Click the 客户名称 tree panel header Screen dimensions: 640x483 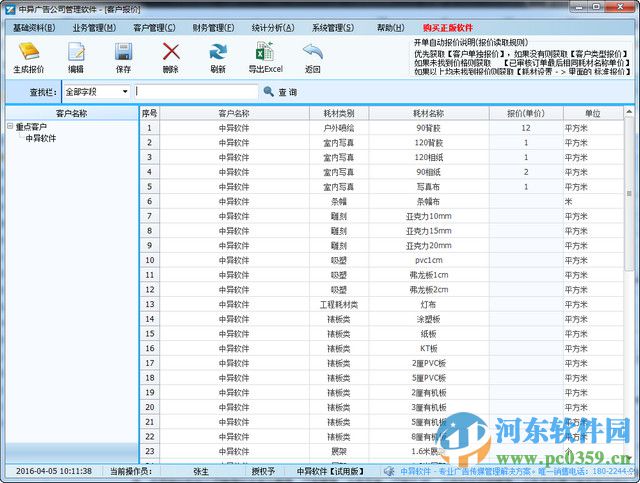[71, 113]
